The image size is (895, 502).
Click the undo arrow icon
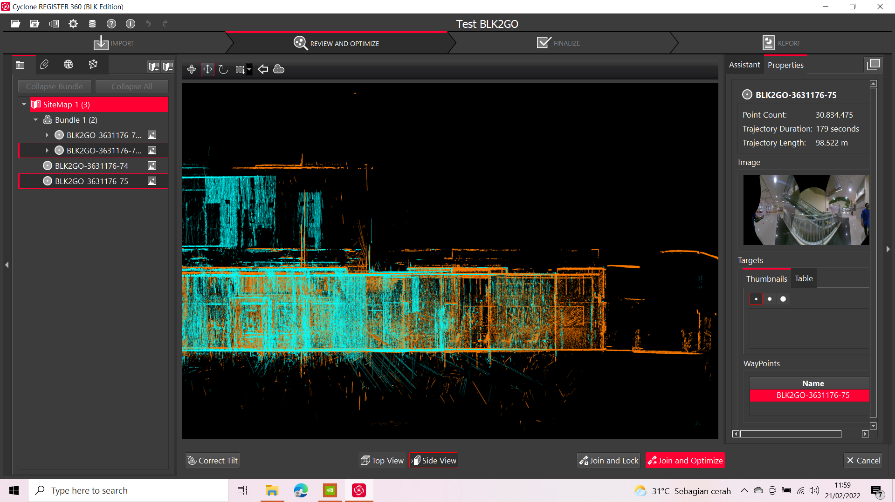pos(148,23)
